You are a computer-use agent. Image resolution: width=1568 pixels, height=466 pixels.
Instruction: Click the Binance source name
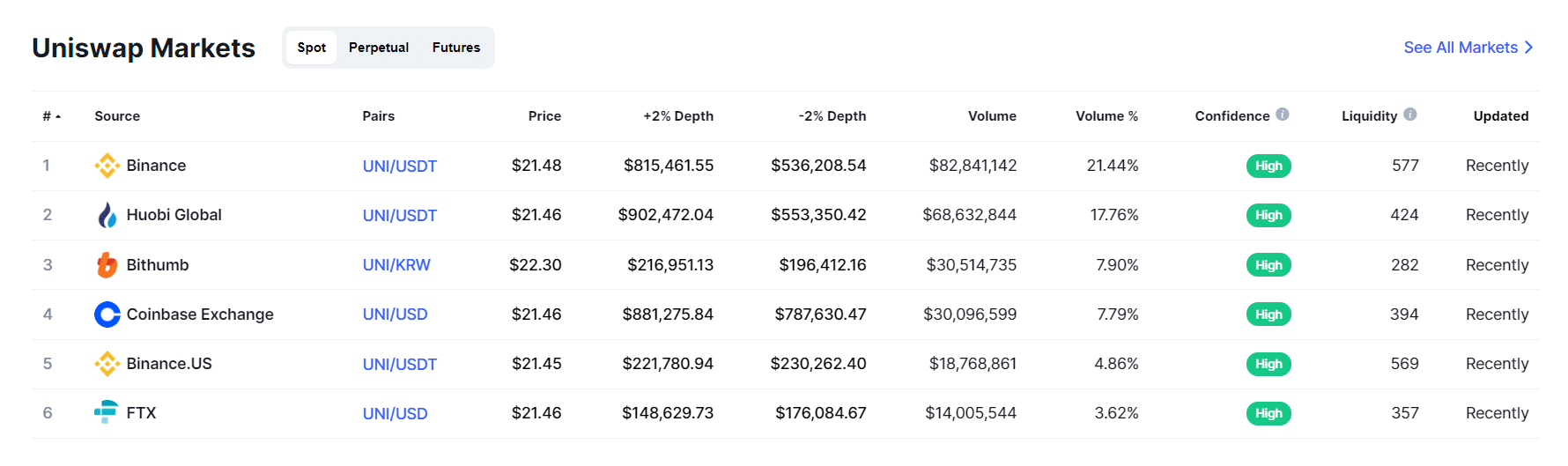156,166
